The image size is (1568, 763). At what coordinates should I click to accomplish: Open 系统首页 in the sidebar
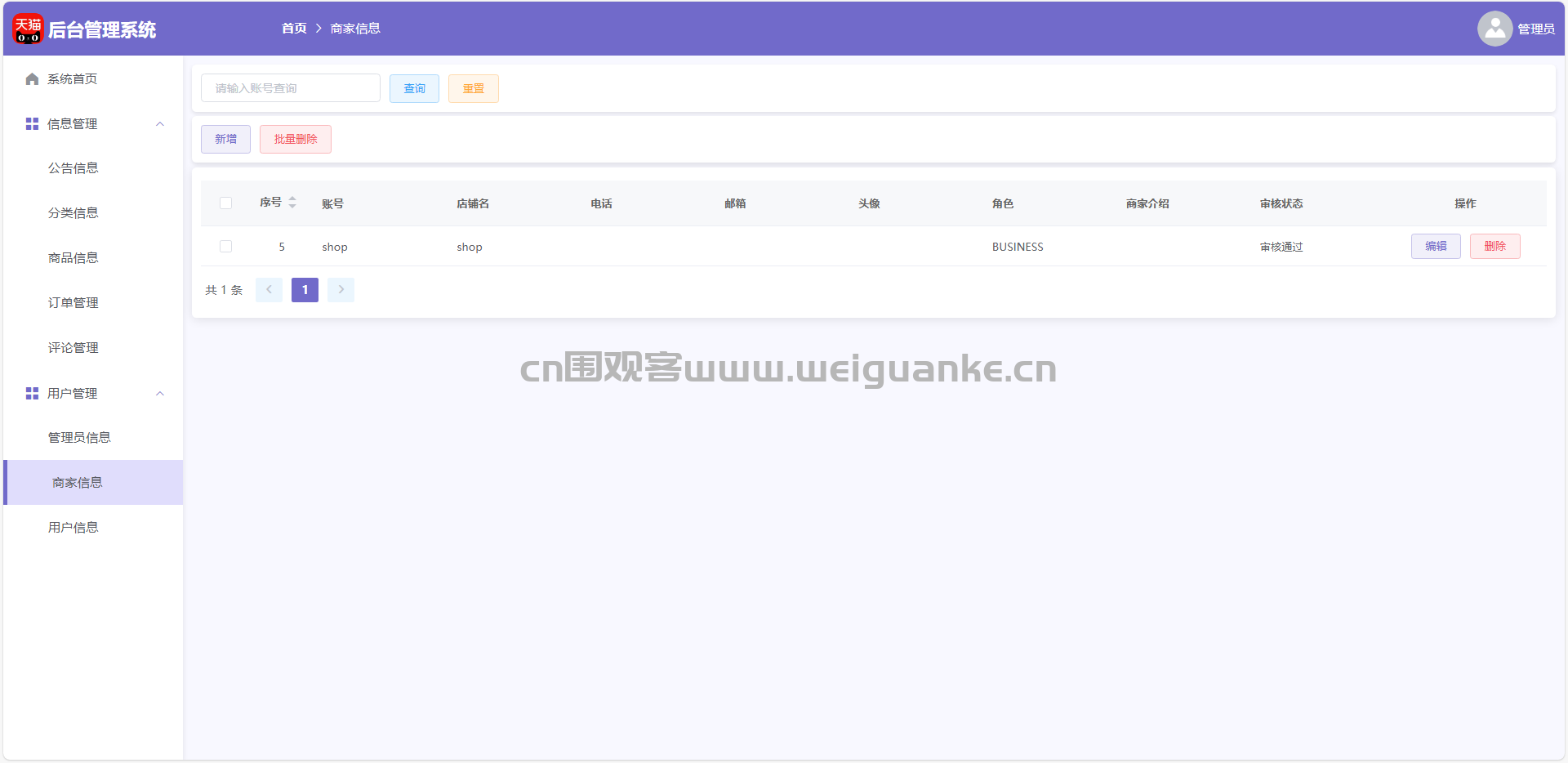click(x=93, y=79)
